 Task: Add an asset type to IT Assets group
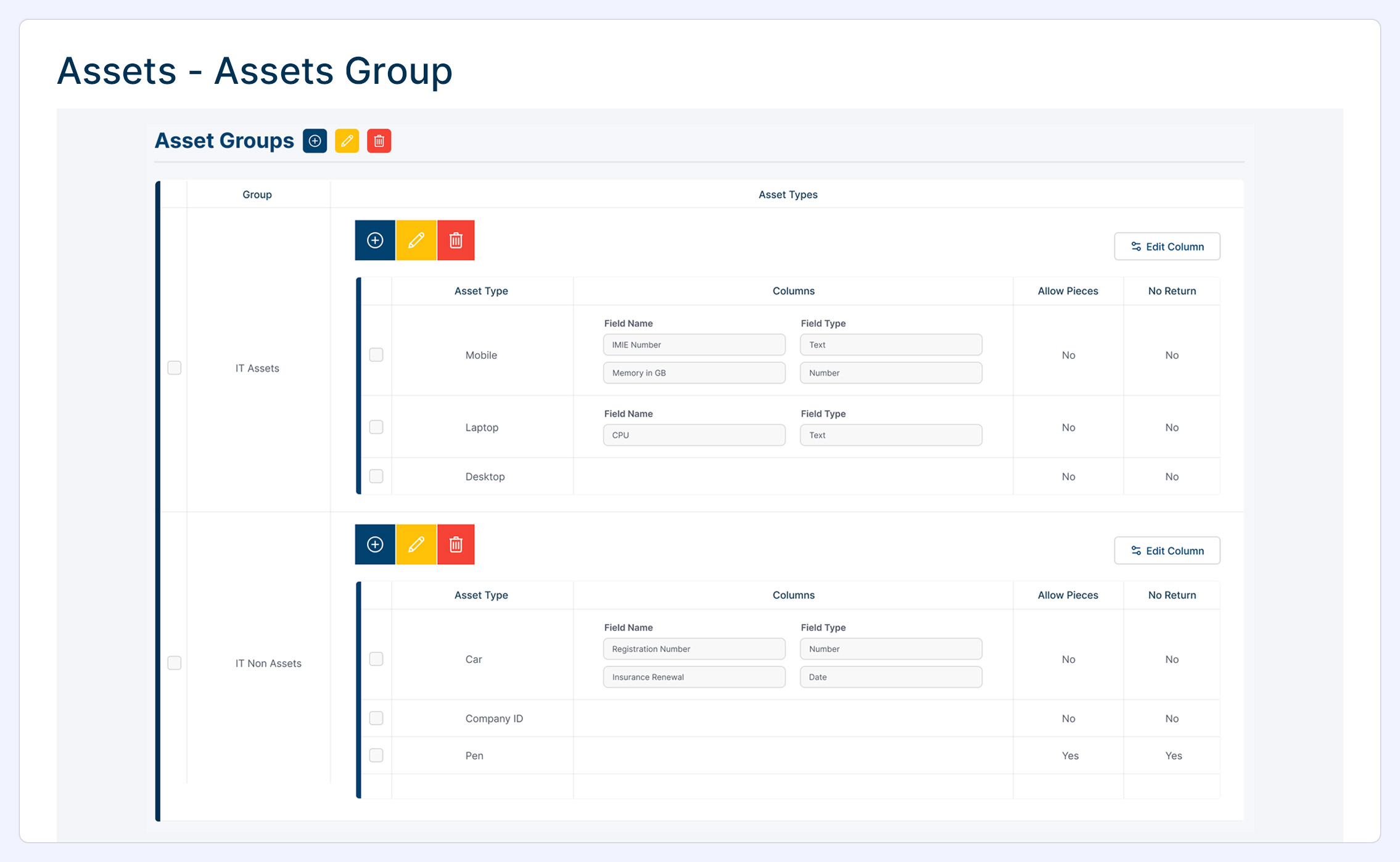pyautogui.click(x=375, y=240)
